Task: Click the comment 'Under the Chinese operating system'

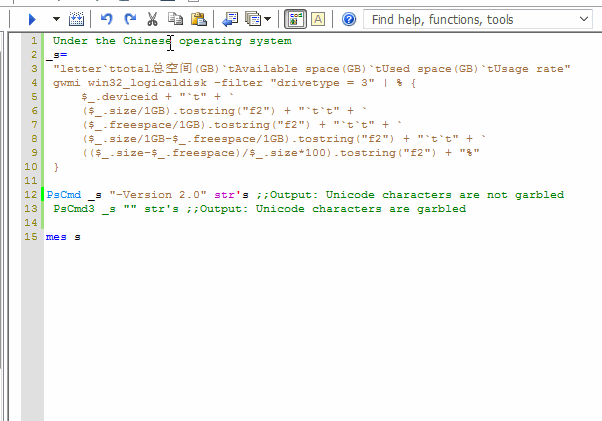Action: pos(172,41)
